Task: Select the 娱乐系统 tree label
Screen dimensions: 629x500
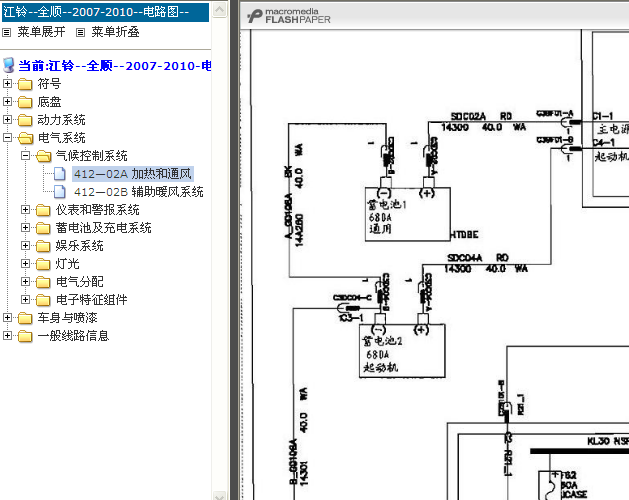Action: [79, 246]
